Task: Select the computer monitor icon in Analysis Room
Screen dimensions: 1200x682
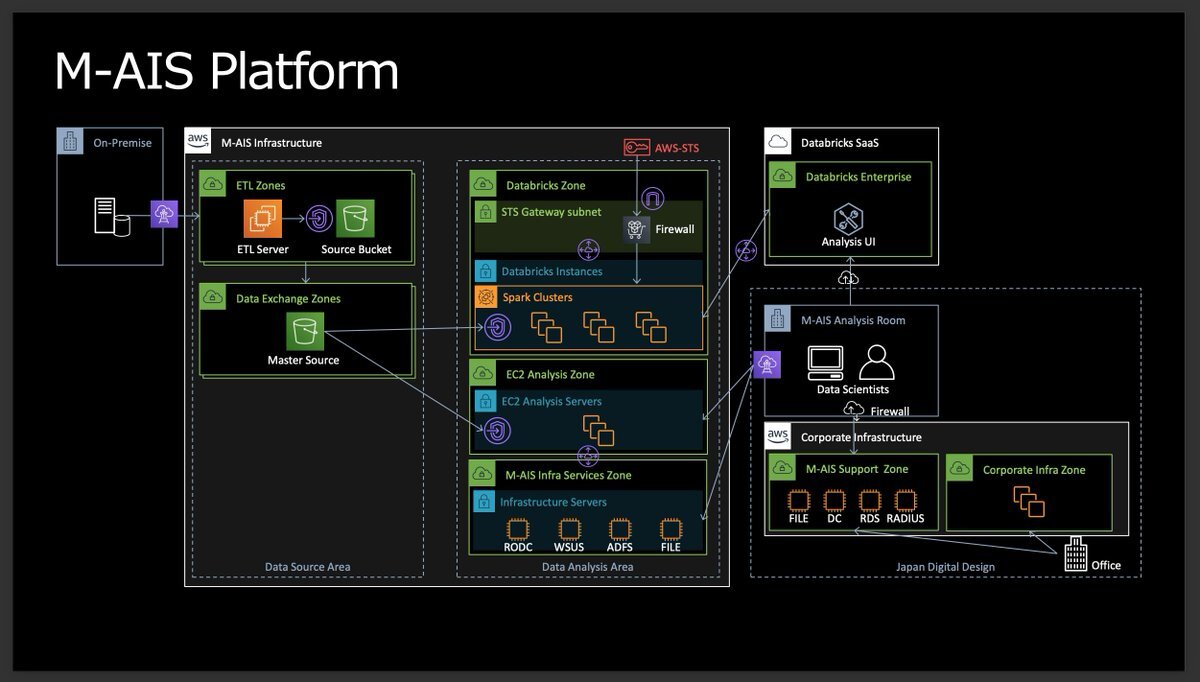Action: point(826,362)
